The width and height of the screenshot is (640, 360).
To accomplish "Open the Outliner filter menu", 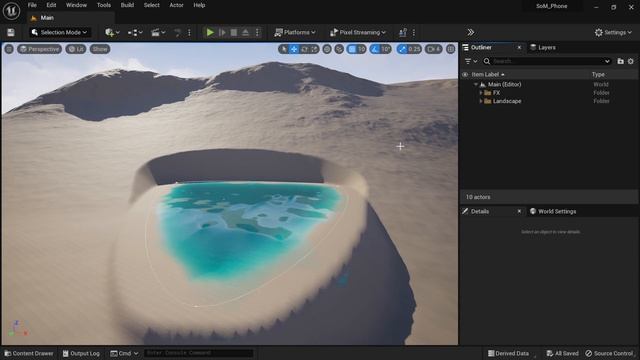I will coord(471,61).
